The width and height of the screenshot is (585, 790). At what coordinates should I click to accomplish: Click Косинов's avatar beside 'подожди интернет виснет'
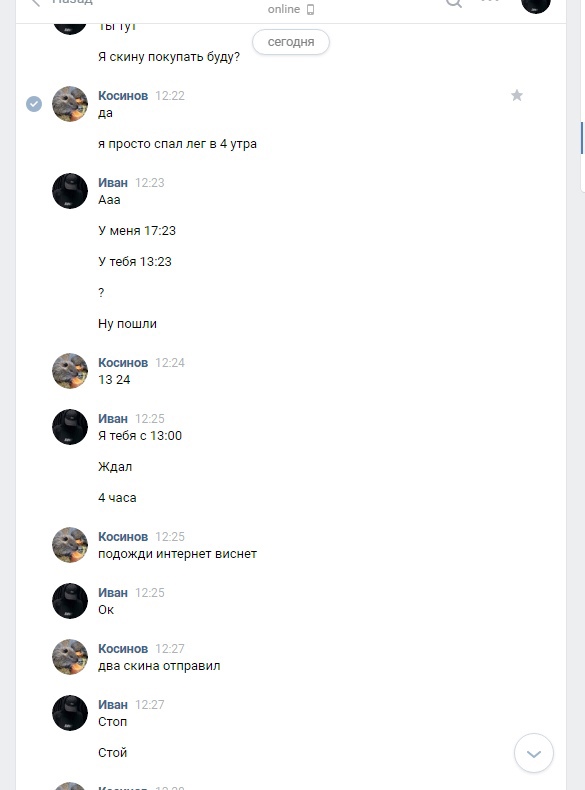pos(70,545)
